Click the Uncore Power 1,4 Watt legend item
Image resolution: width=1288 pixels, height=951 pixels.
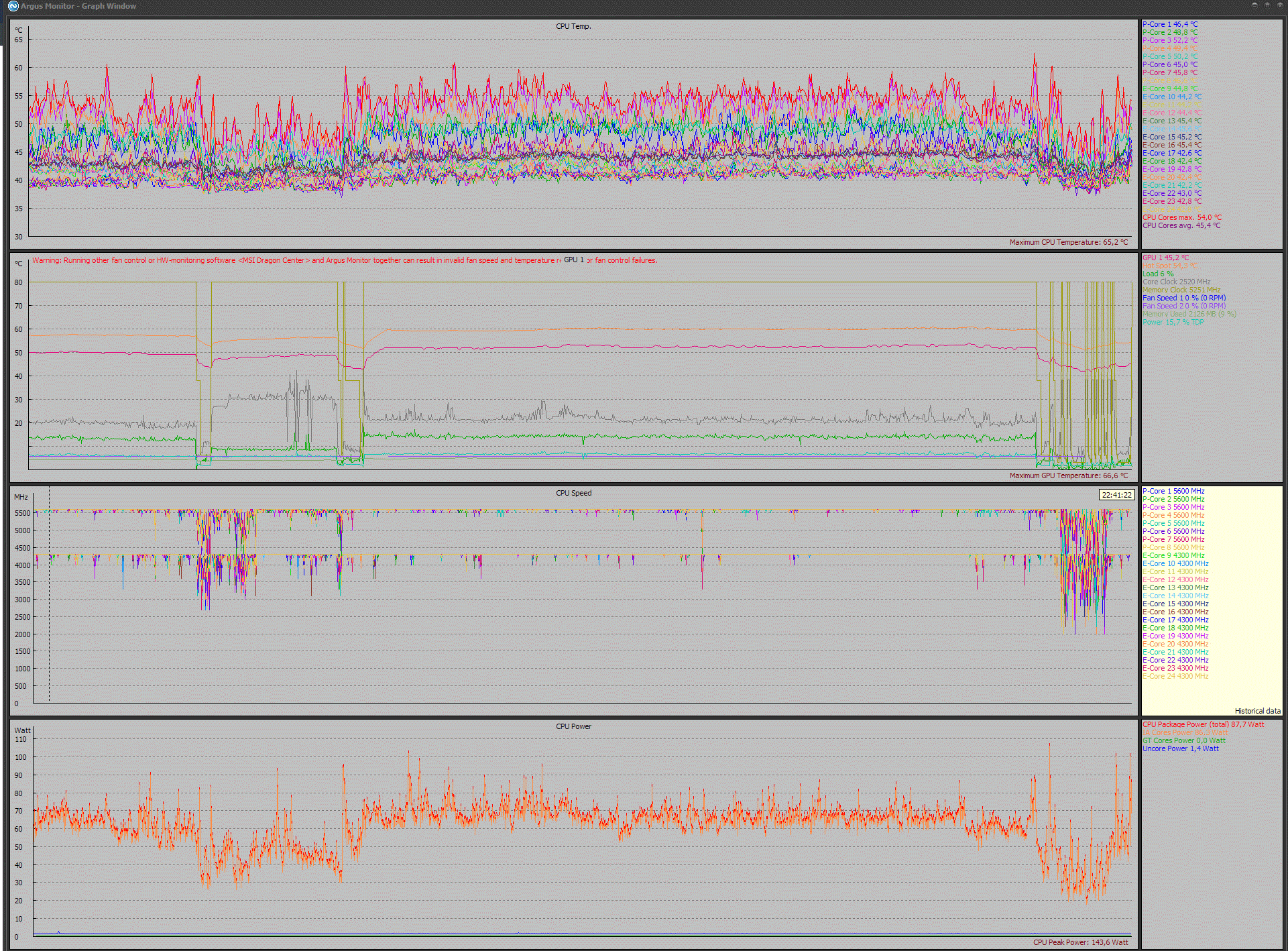pos(1180,748)
